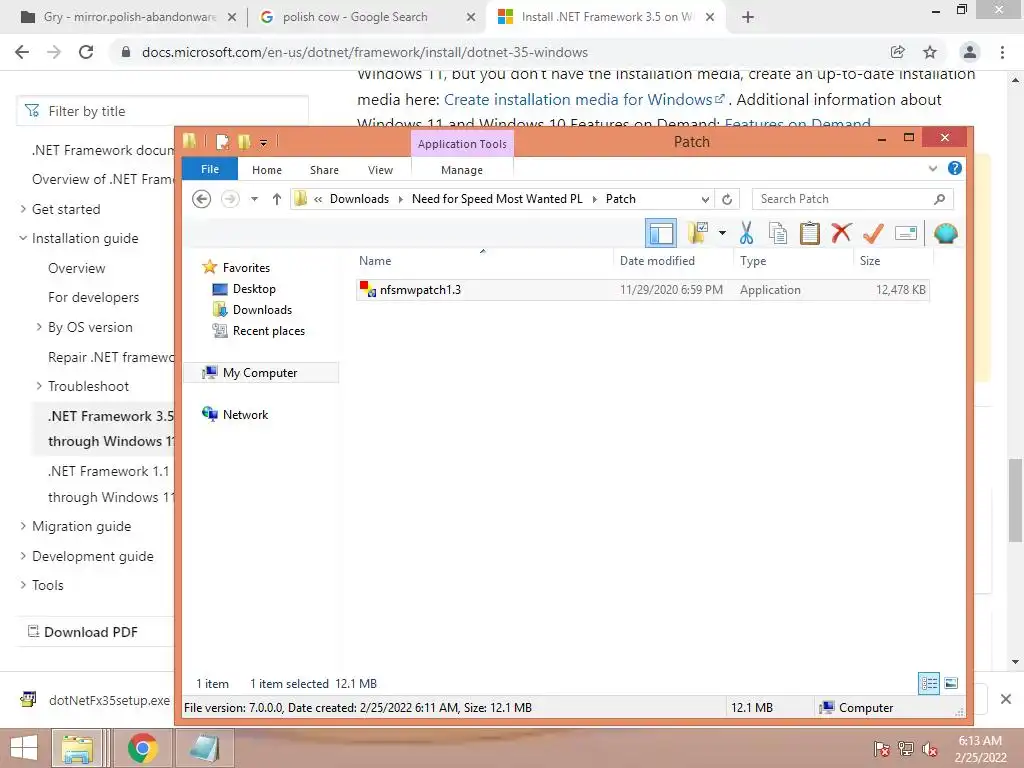Click Need for Speed Most Wanted PL breadcrumb
This screenshot has height=768, width=1024.
pos(497,199)
